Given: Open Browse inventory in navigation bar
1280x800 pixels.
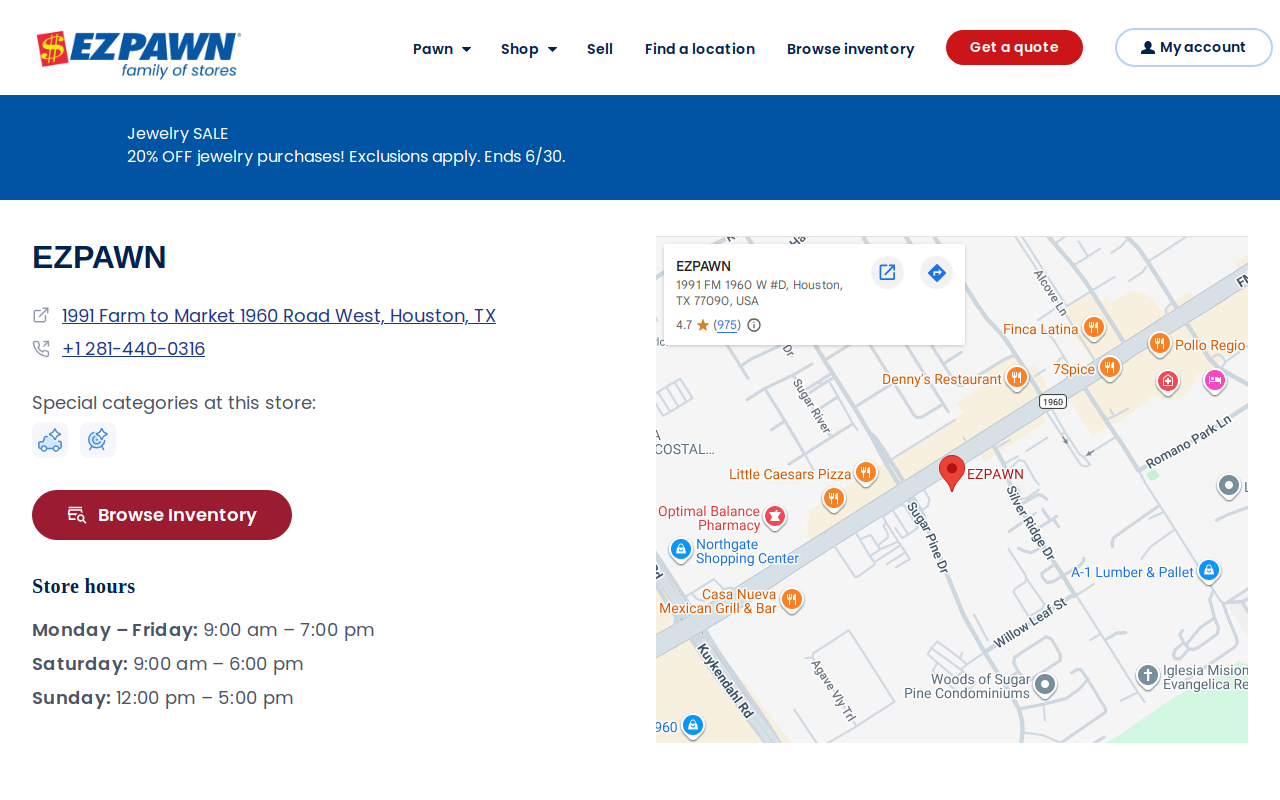Looking at the screenshot, I should [x=851, y=49].
